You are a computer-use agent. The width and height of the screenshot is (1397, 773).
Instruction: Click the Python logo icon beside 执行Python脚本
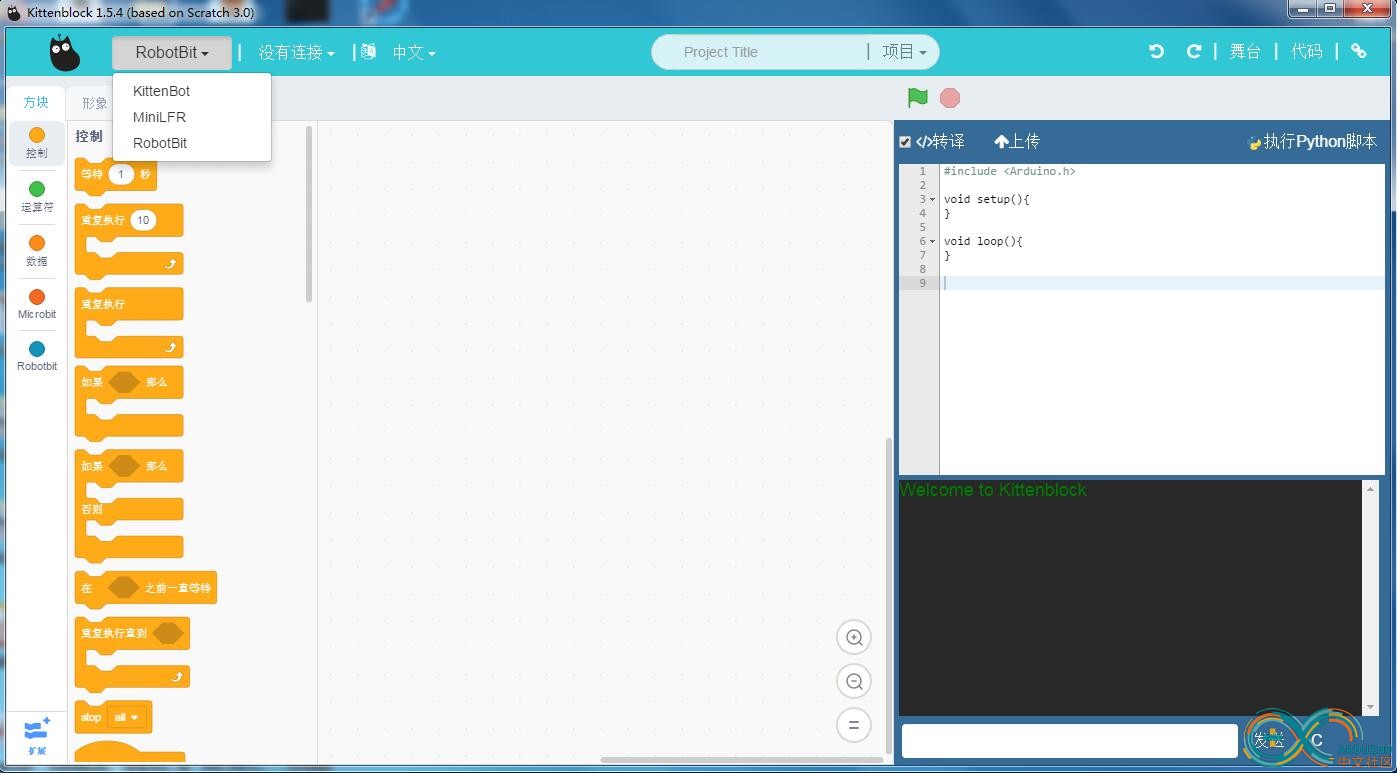pos(1255,142)
